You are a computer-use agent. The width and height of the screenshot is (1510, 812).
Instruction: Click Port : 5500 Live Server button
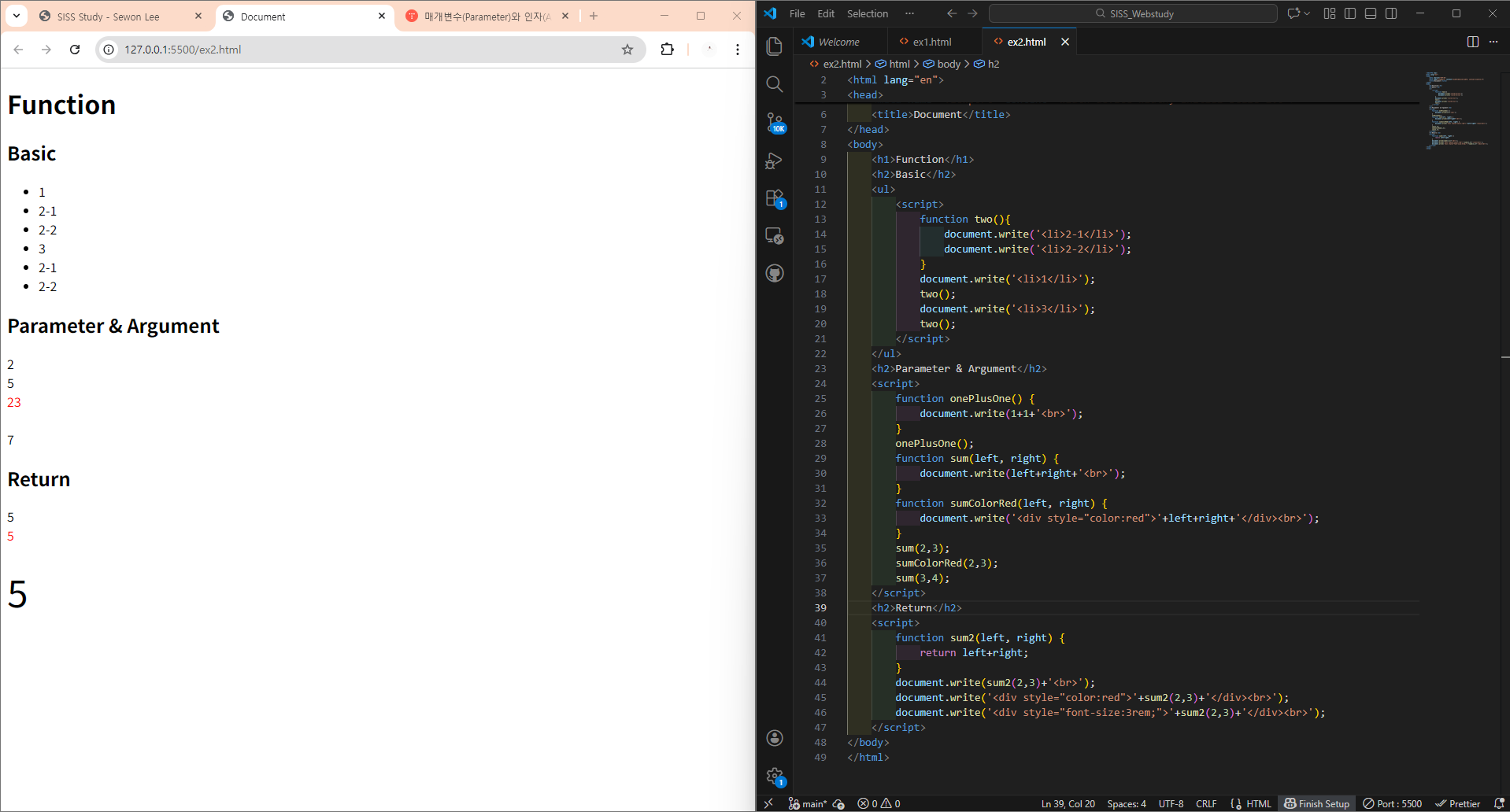pyautogui.click(x=1393, y=803)
